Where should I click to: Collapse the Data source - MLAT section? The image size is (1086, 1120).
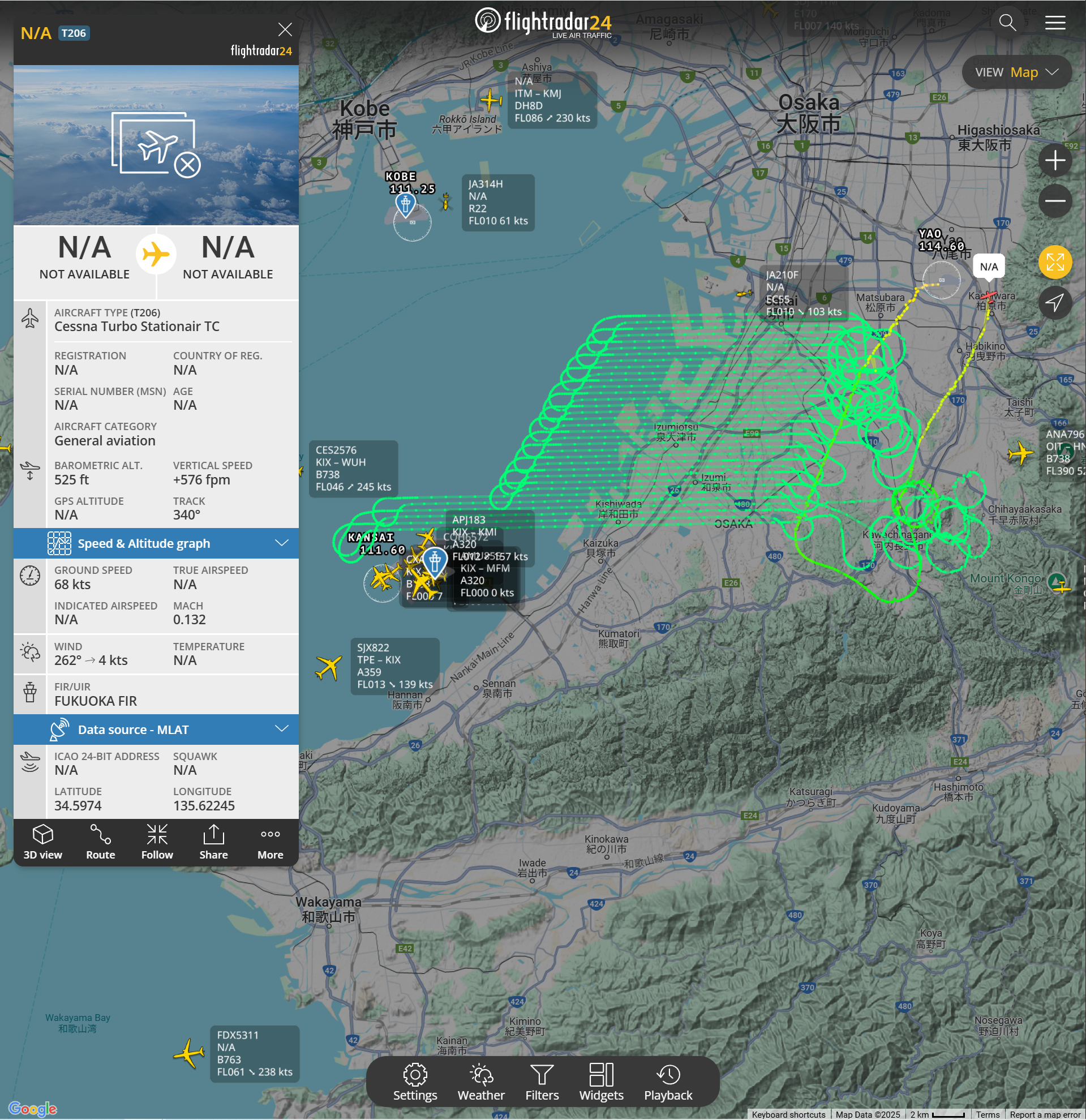[156, 729]
